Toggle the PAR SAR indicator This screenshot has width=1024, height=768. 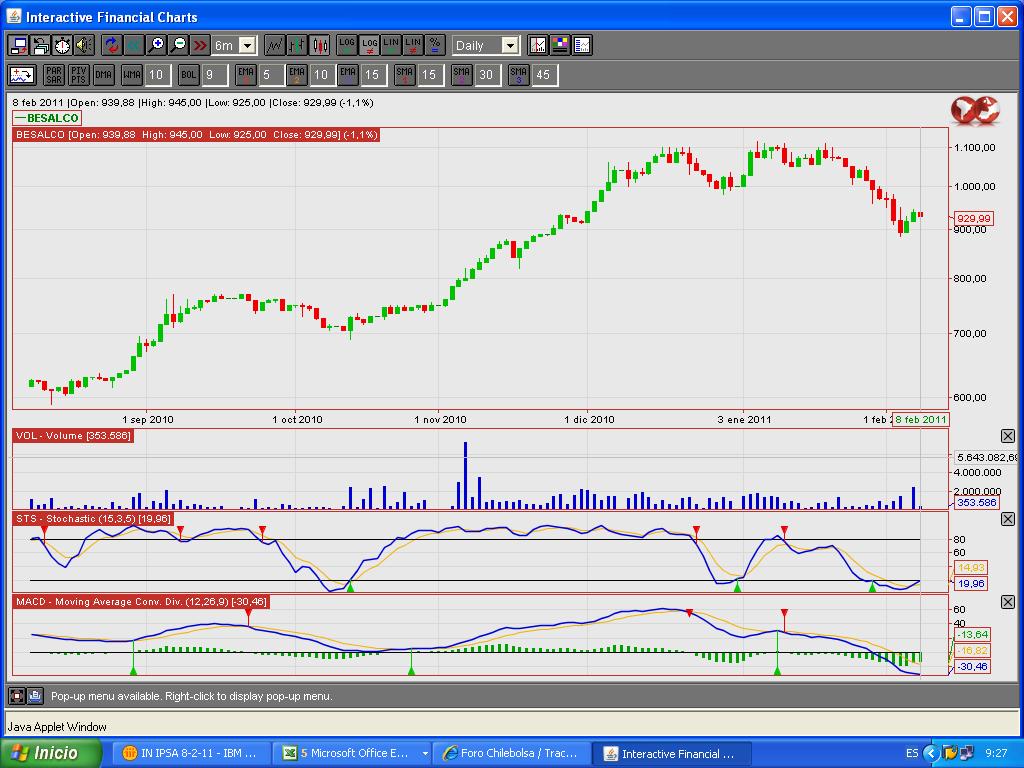[x=54, y=75]
